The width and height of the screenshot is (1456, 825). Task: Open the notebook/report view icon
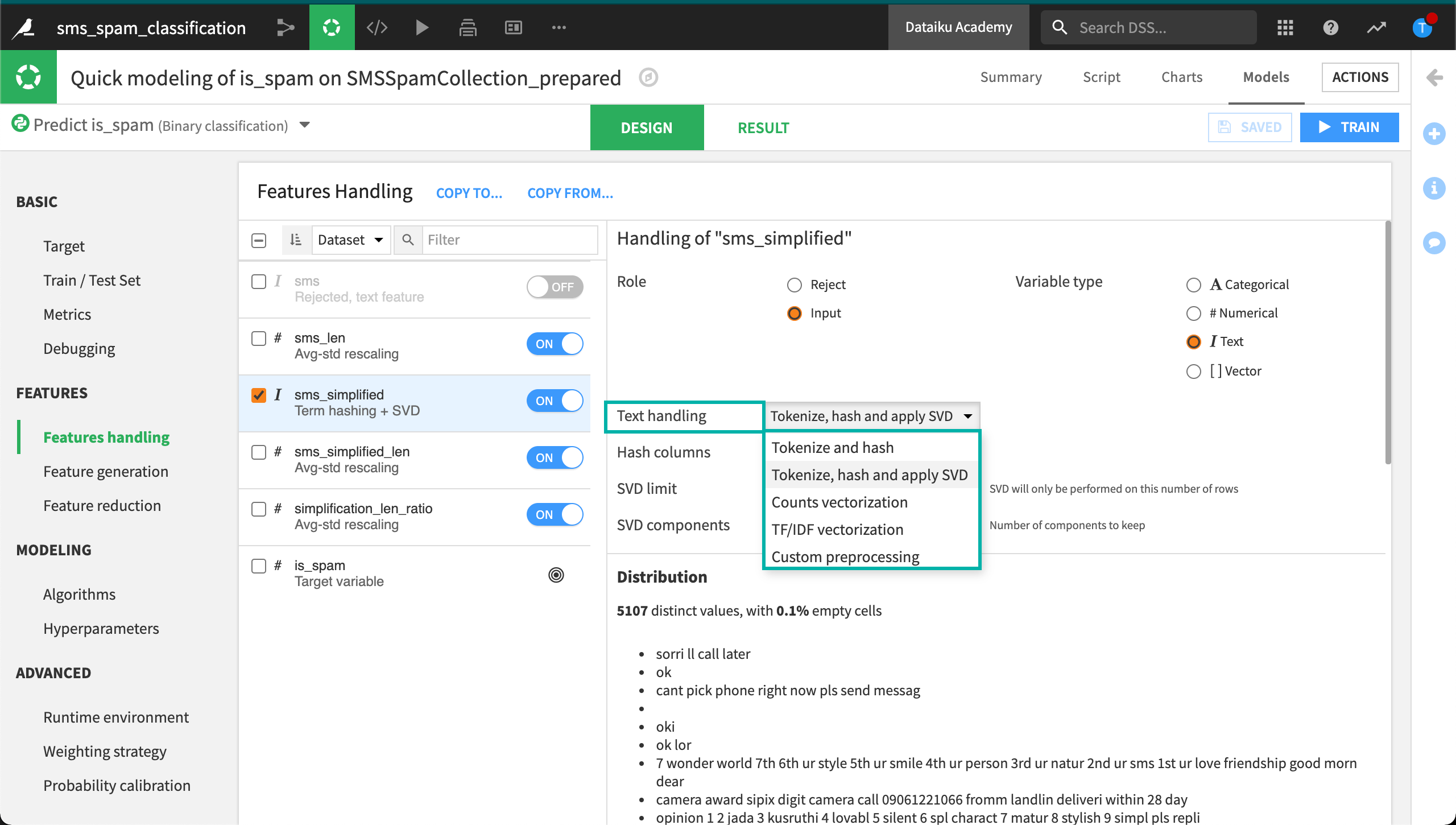pos(513,27)
